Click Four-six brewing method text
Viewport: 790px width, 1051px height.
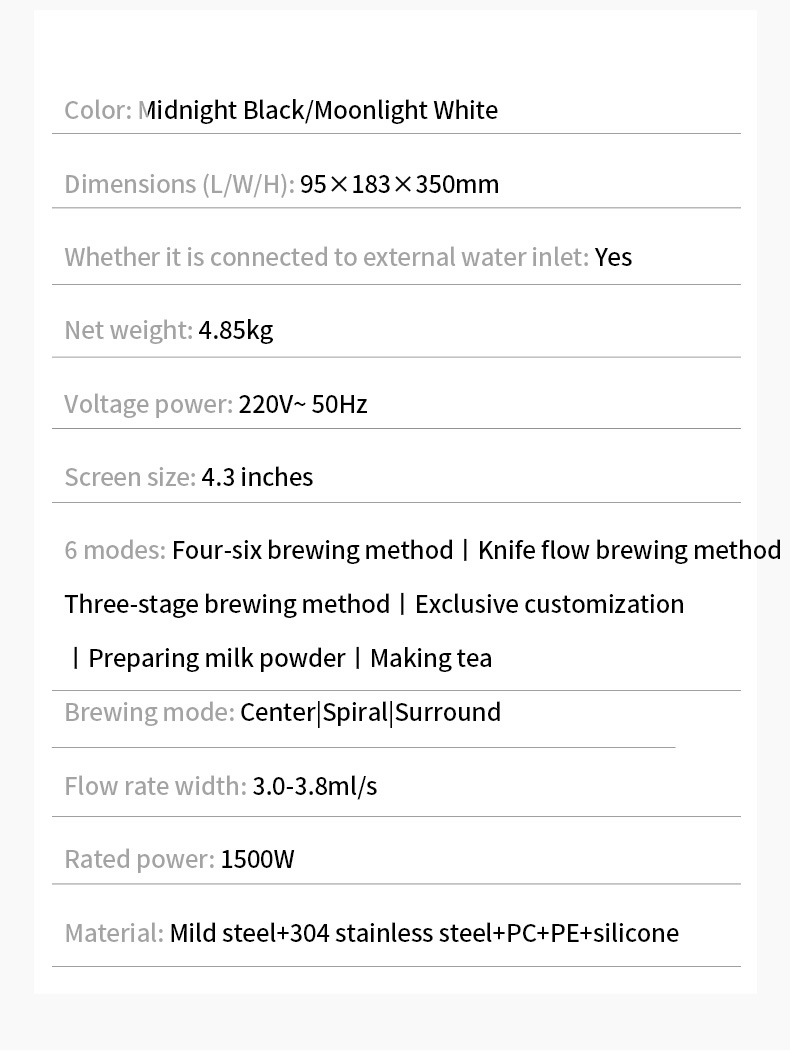pos(313,550)
